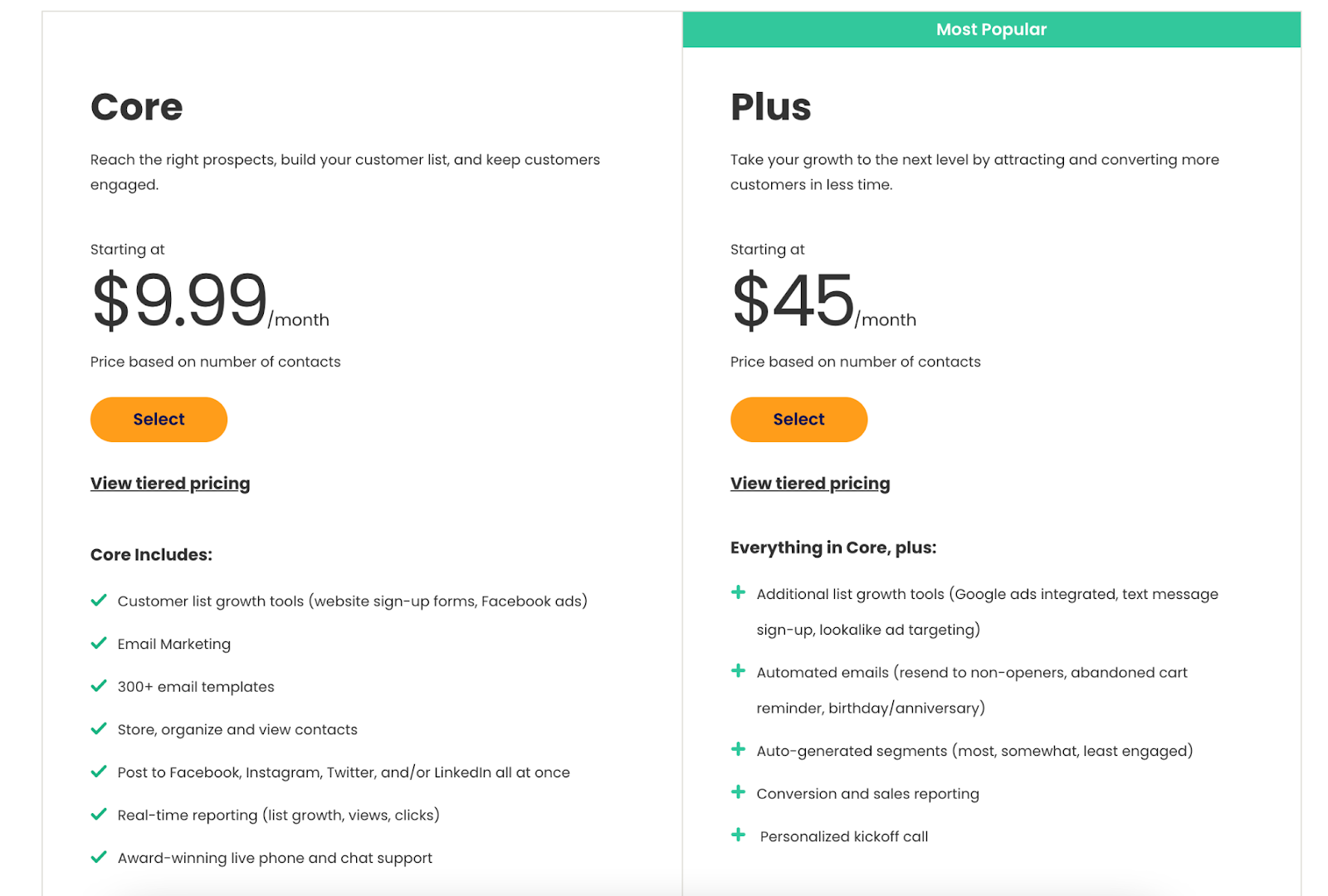Click checkmark beside Post to Facebook, Instagram

click(99, 772)
